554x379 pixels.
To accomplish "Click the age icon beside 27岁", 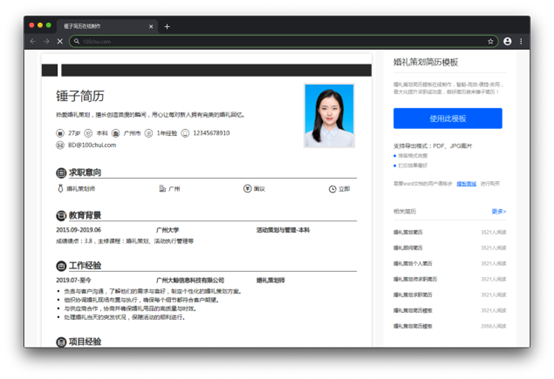I will tap(60, 133).
